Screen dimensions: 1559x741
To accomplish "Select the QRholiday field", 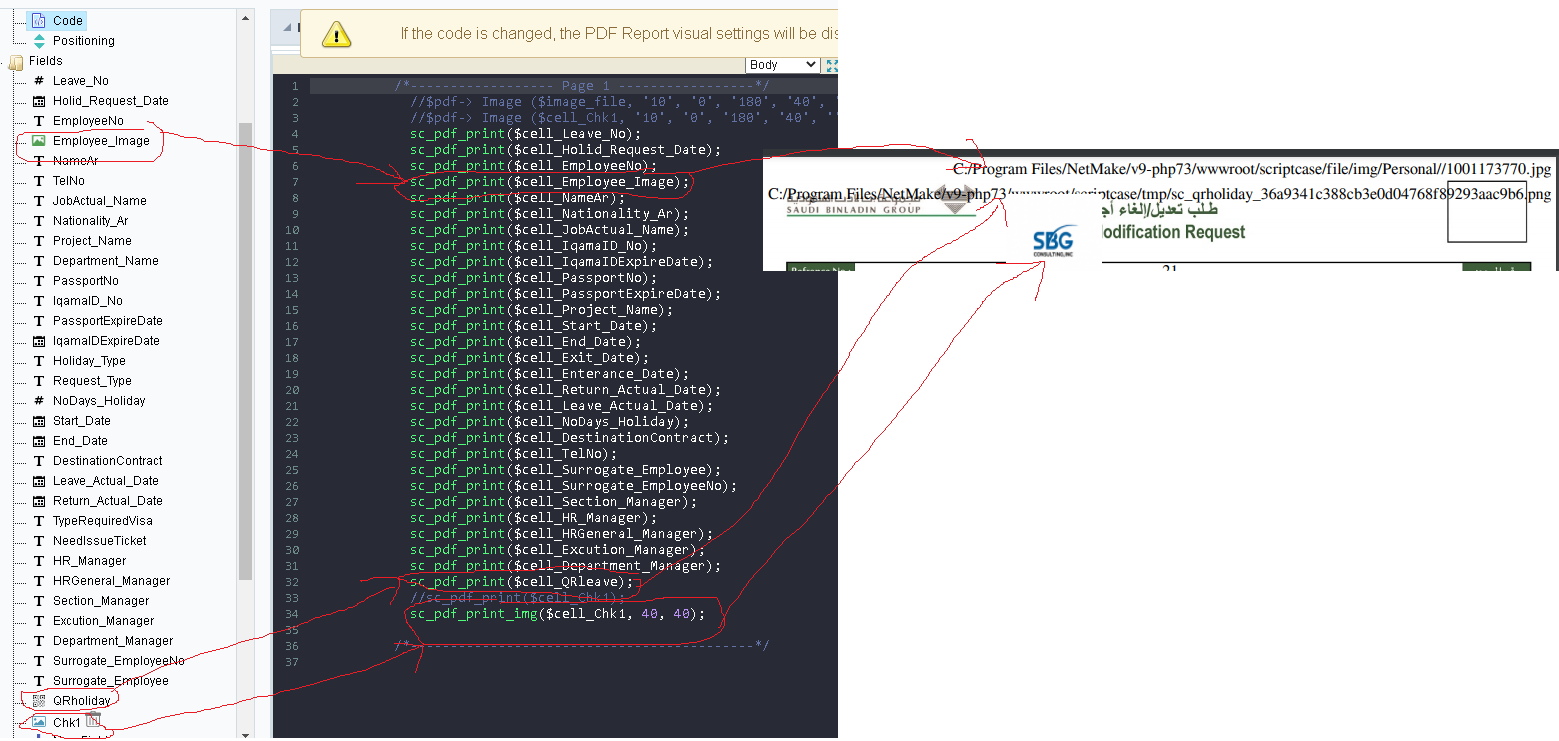I will (82, 701).
